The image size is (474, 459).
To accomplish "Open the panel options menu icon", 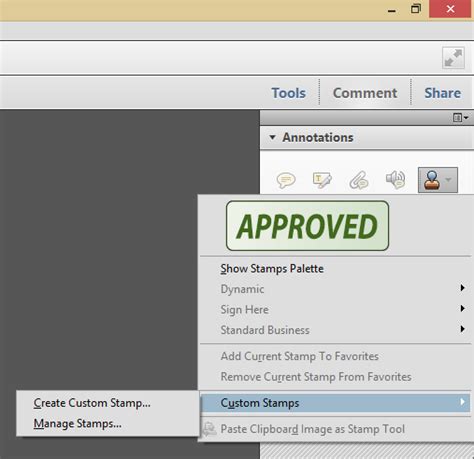I will pyautogui.click(x=461, y=118).
